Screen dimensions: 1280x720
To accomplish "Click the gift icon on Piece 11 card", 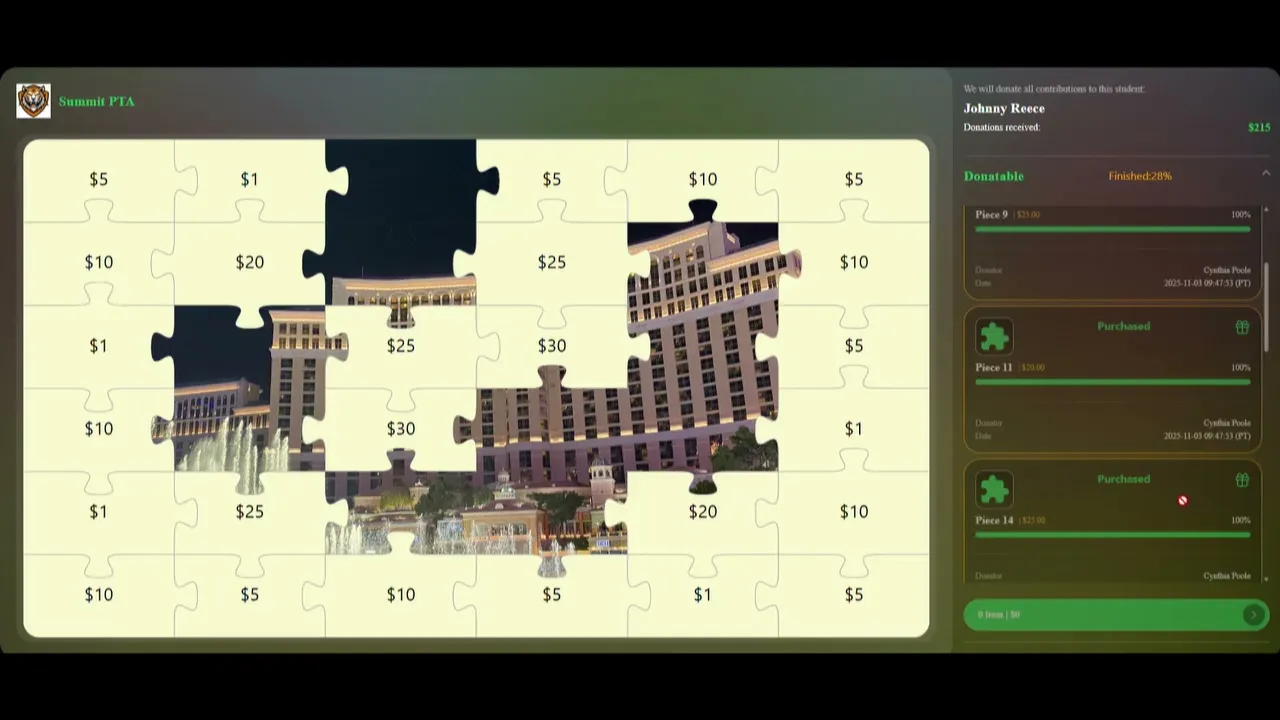I will 1242,327.
